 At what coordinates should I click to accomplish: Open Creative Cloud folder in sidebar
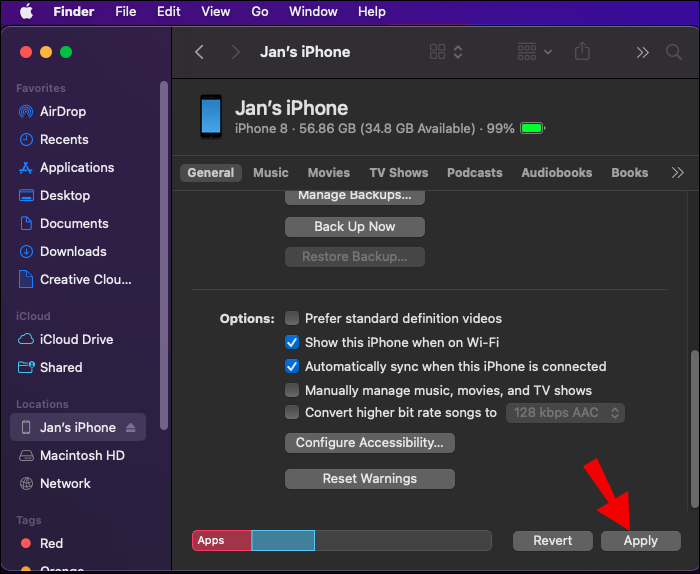click(75, 280)
